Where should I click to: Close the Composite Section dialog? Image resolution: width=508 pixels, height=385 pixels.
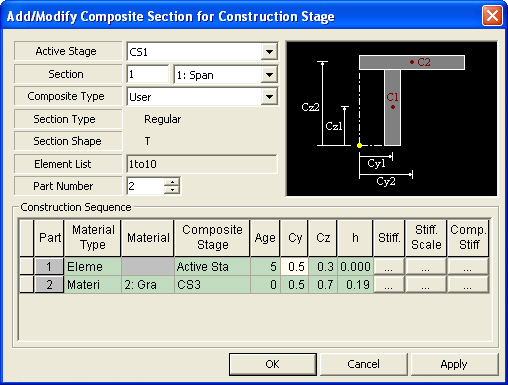click(492, 15)
